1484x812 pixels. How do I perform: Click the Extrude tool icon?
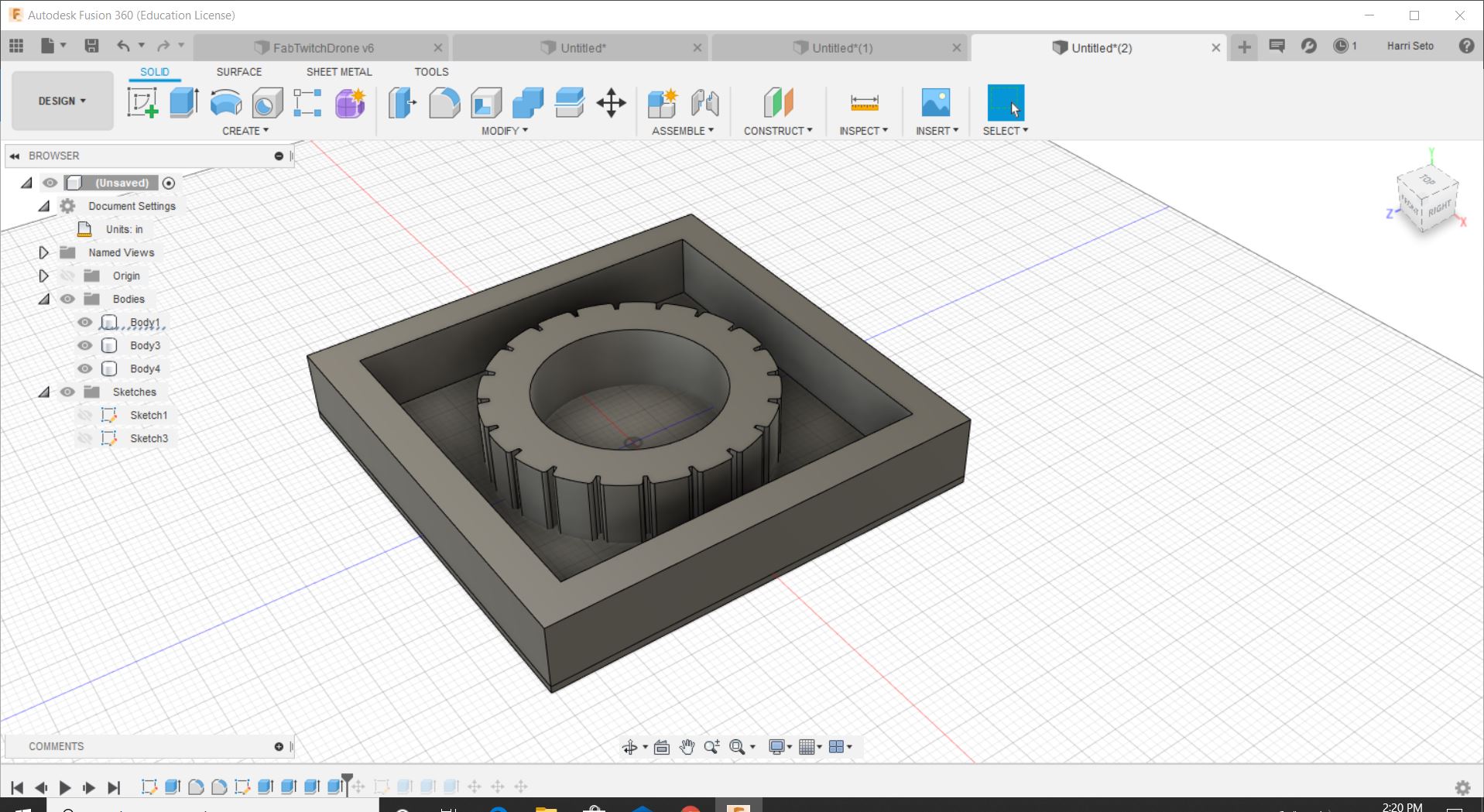184,103
